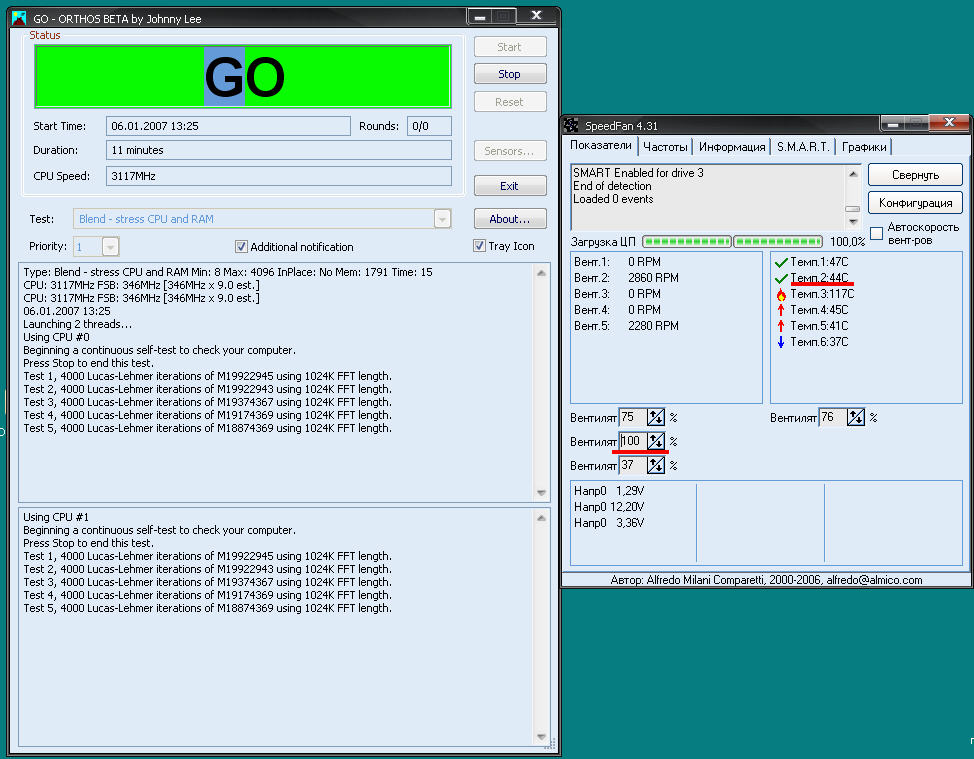Click the 37 percent fan speed field
This screenshot has height=759, width=974.
point(633,465)
